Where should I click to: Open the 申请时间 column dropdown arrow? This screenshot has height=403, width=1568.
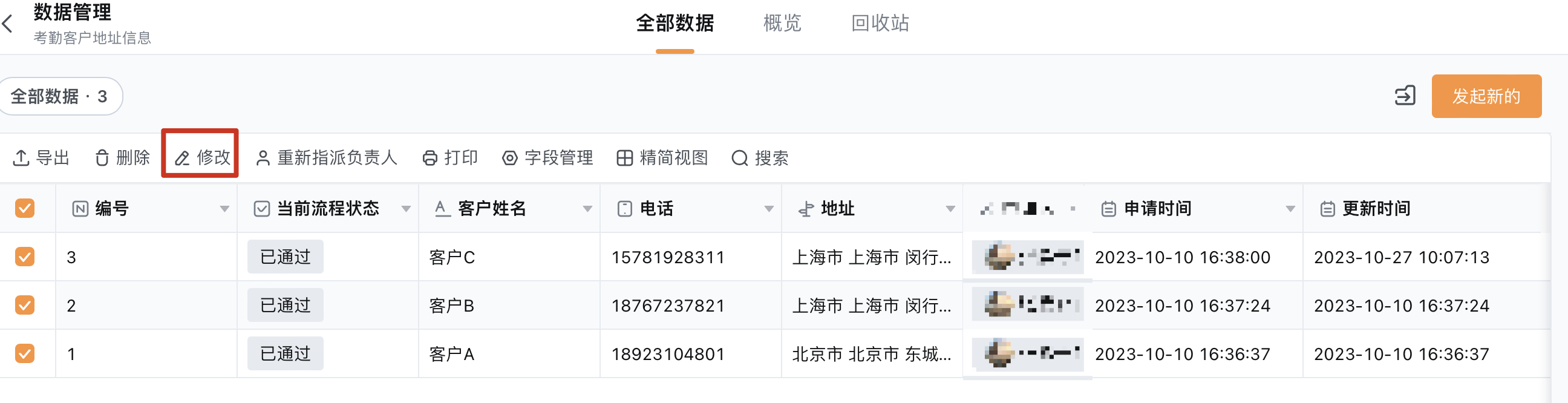point(1290,209)
